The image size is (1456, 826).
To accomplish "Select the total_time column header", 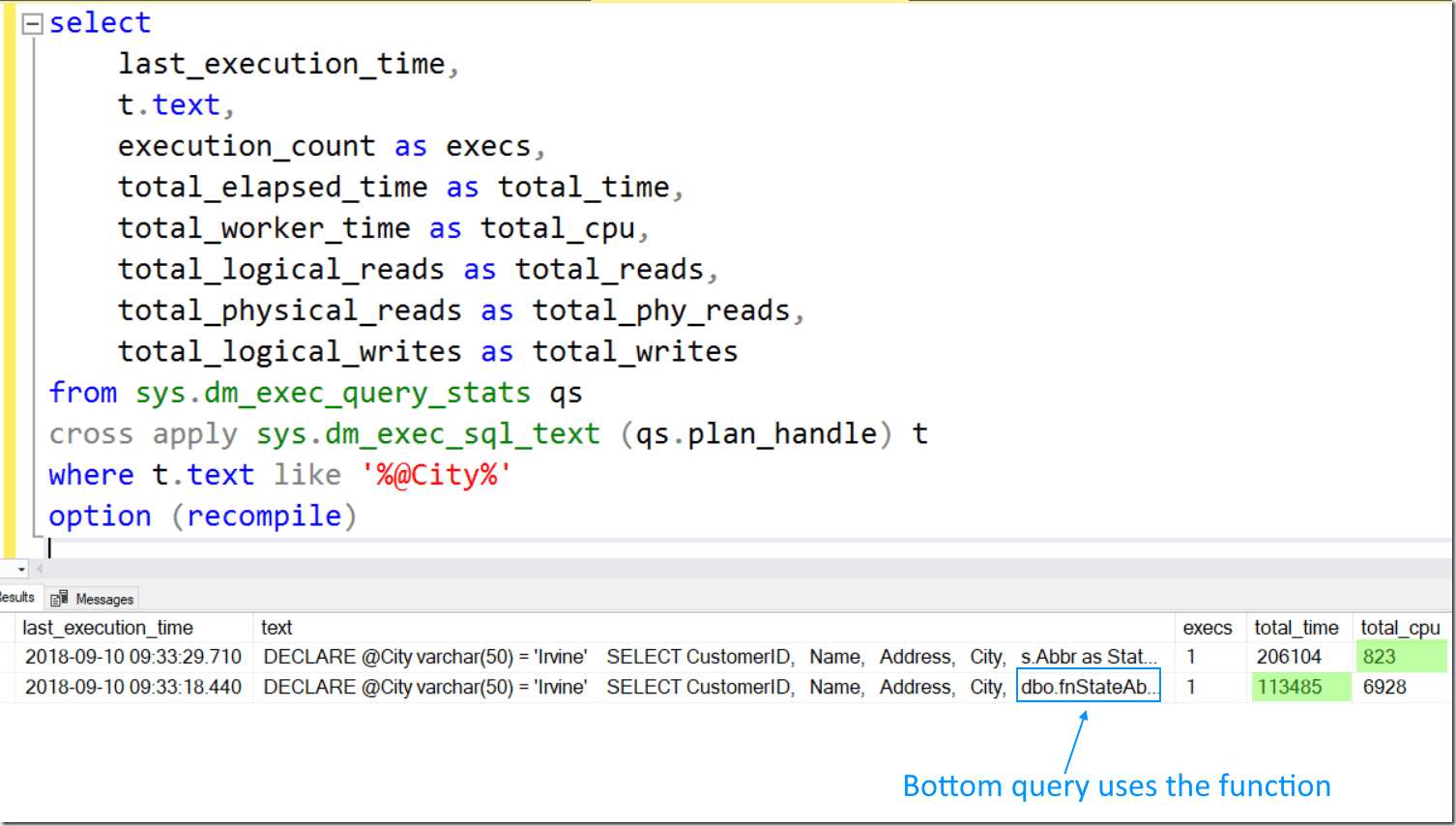I will point(1296,628).
